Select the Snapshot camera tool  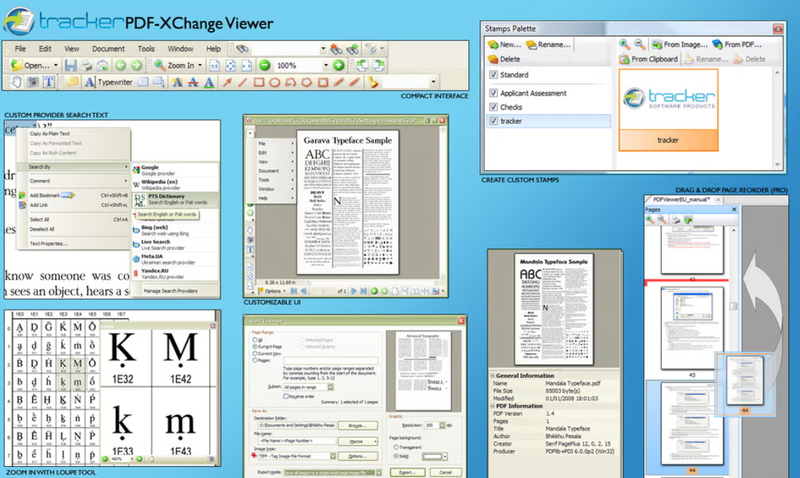(33, 82)
